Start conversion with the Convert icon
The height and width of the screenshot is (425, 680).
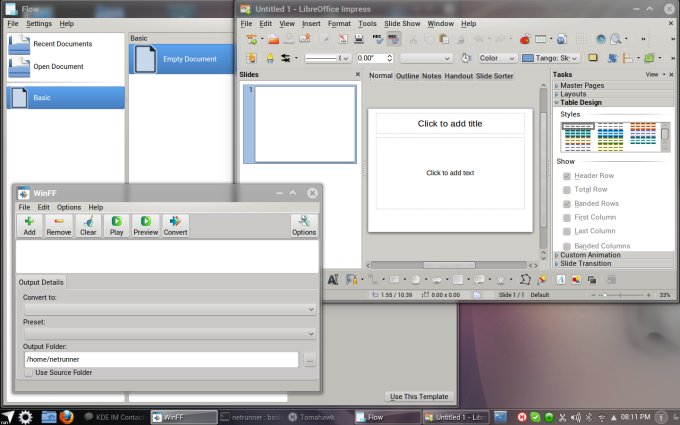176,225
